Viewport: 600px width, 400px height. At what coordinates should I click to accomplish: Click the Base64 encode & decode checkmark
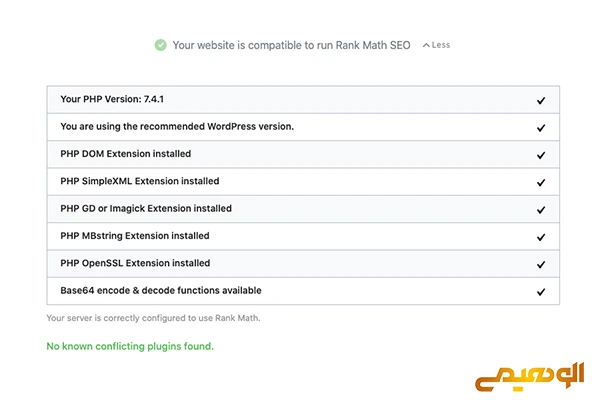541,292
